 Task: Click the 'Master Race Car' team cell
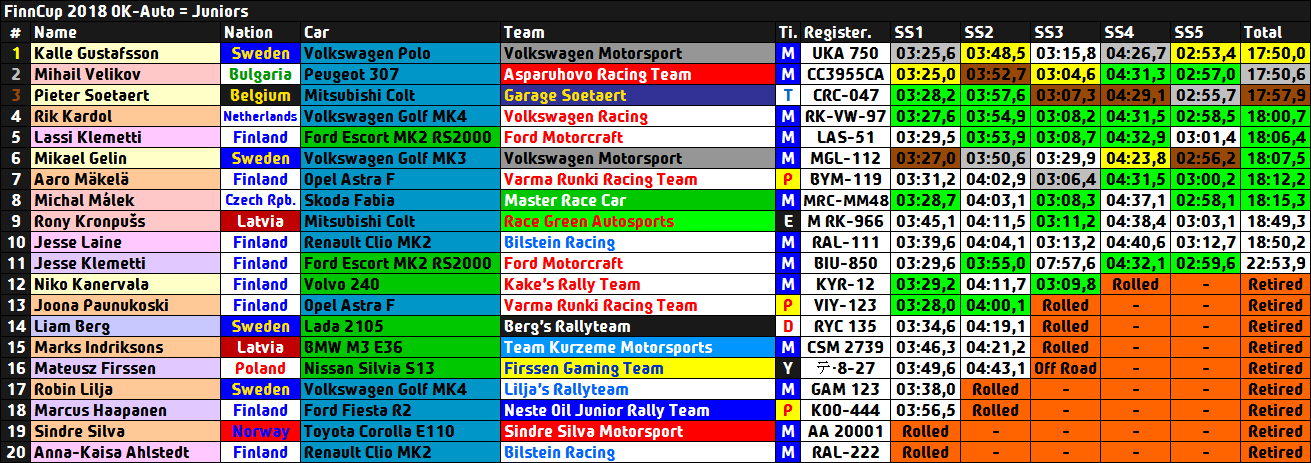637,200
